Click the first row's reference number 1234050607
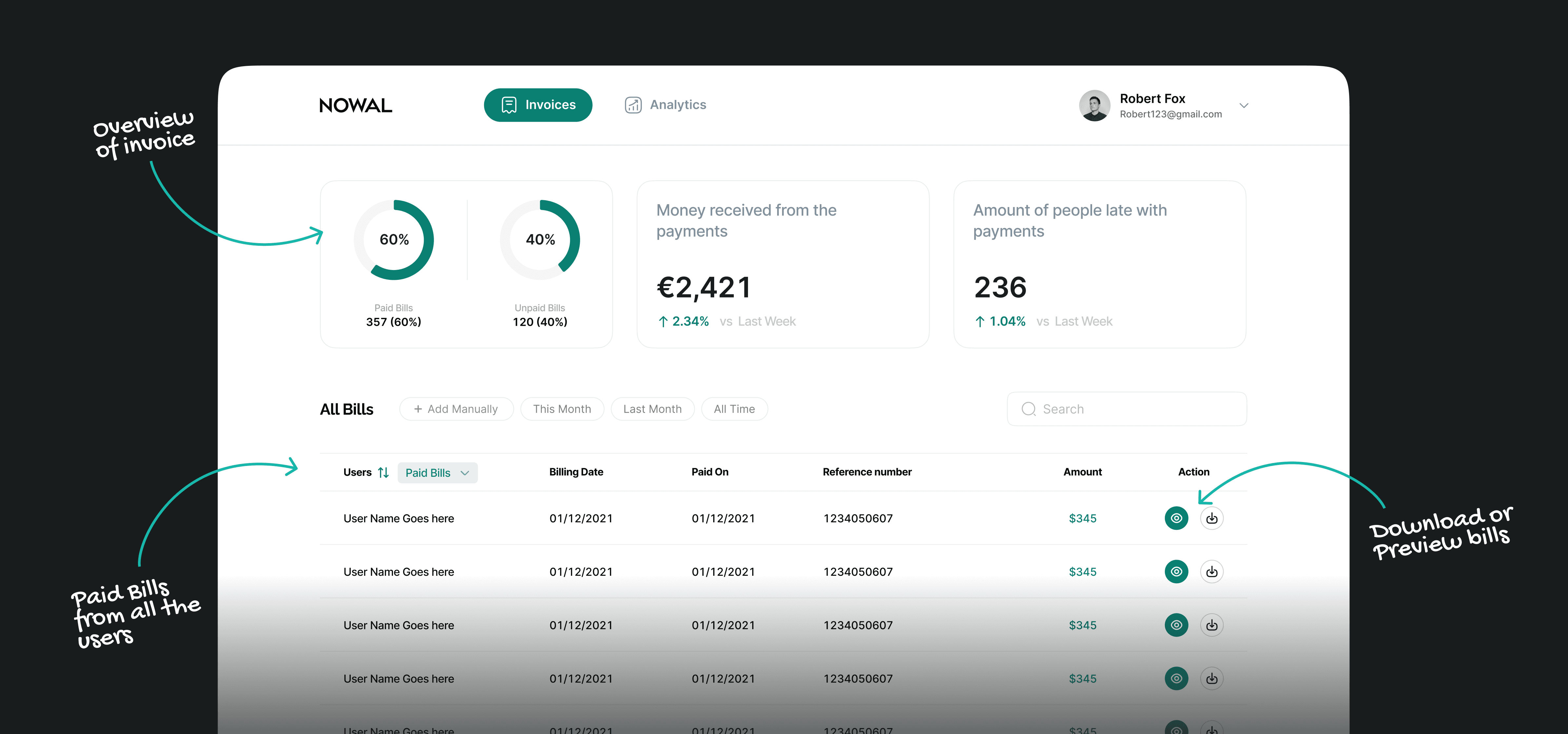 click(x=858, y=518)
